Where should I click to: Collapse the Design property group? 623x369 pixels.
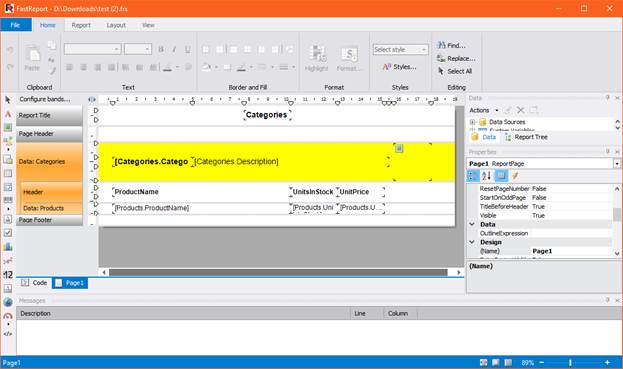[472, 242]
